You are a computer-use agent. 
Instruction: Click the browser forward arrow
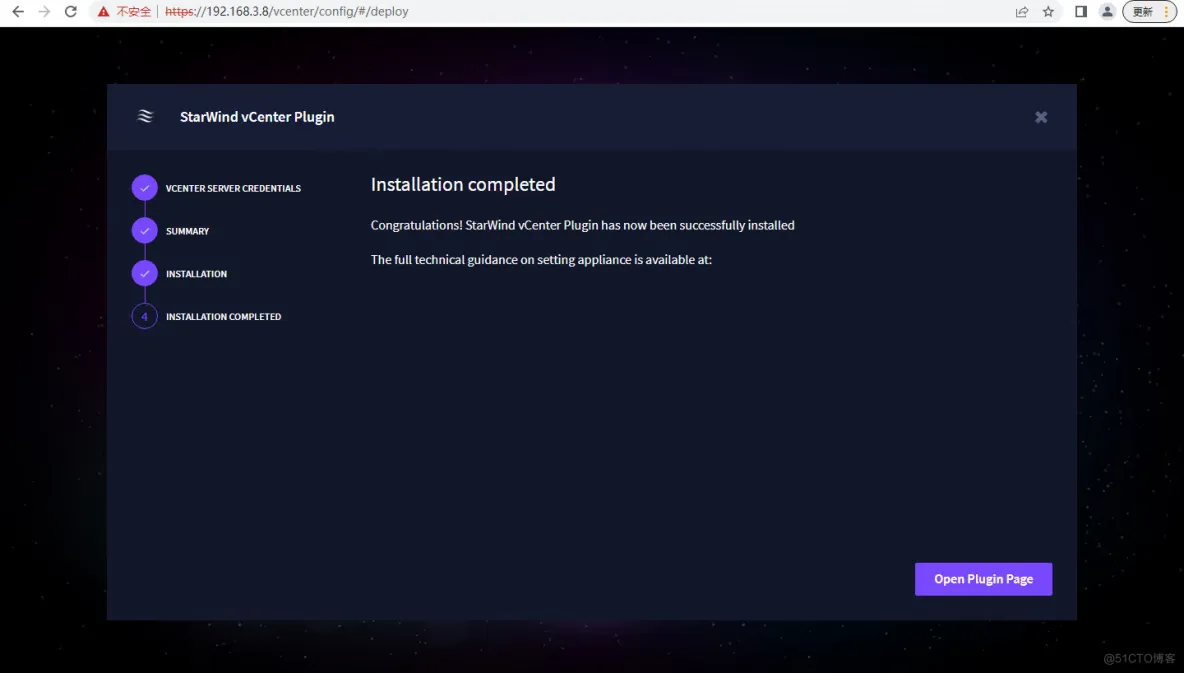click(45, 11)
